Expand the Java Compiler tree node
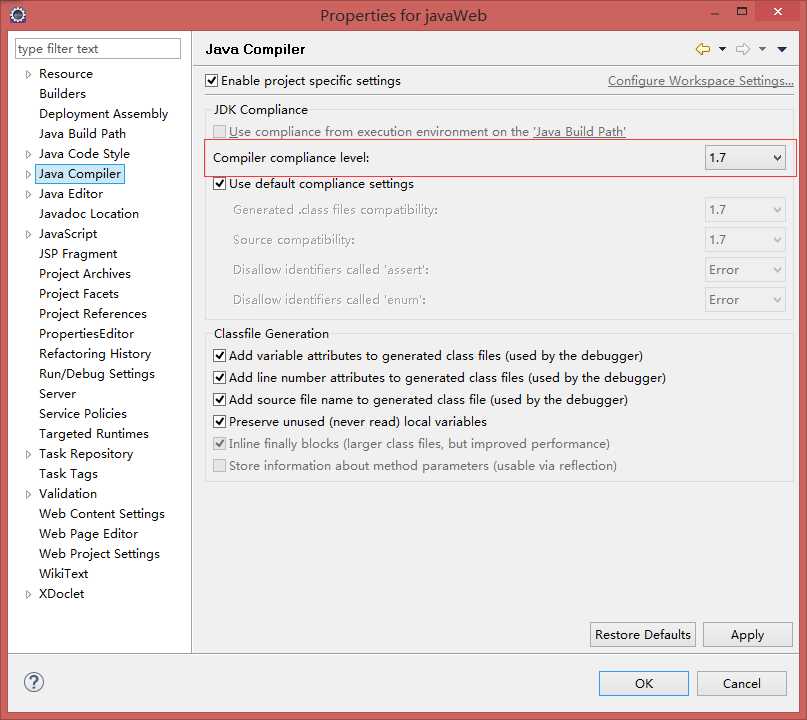 click(28, 174)
